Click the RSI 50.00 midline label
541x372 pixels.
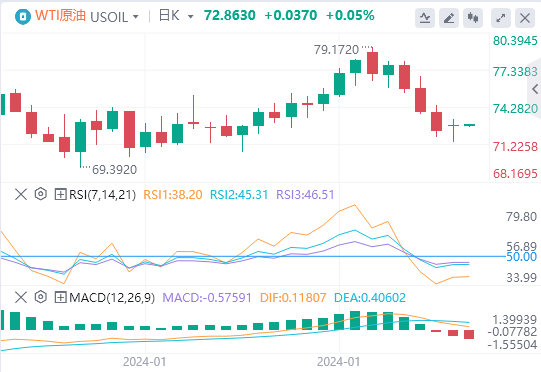click(521, 257)
